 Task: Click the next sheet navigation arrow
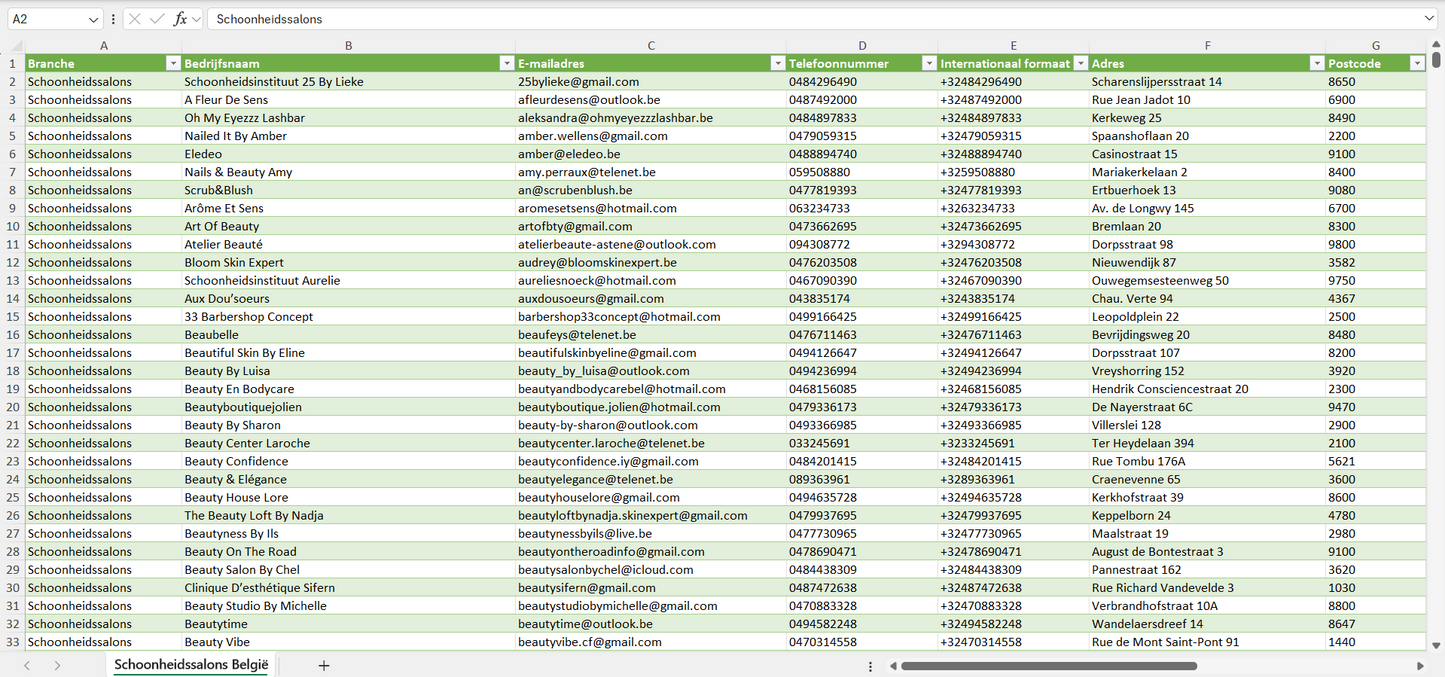57,665
